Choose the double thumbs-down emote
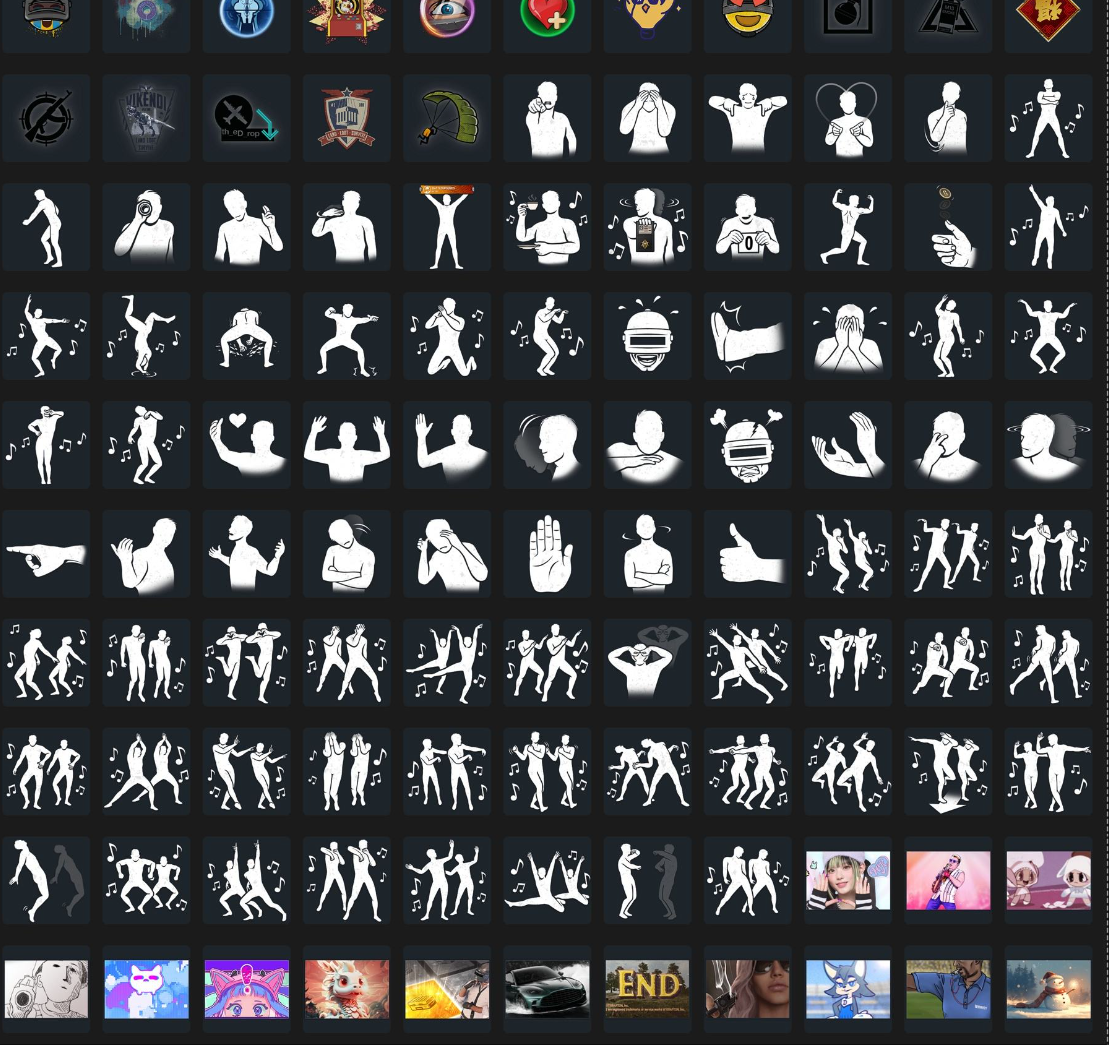 (748, 118)
